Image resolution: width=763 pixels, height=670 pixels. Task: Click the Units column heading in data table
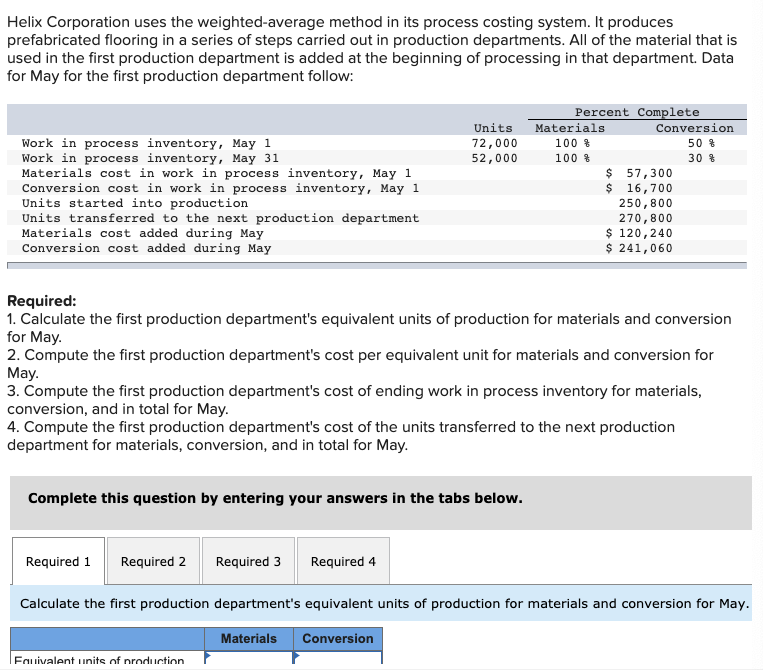(x=493, y=128)
